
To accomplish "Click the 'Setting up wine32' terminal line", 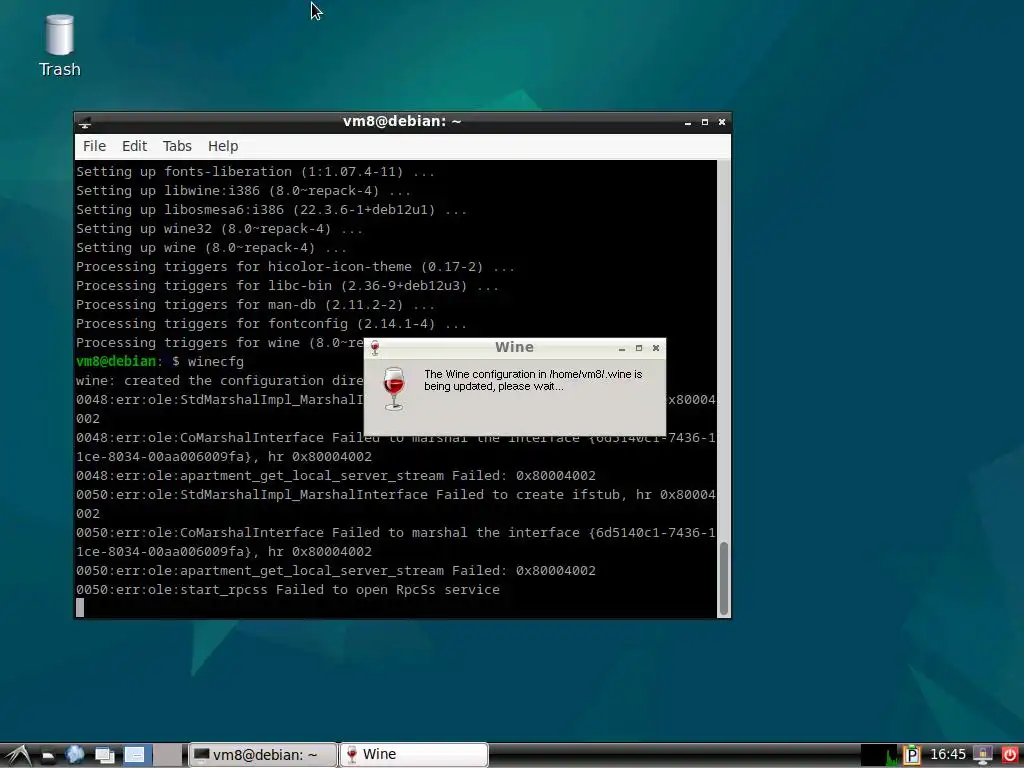I will pyautogui.click(x=219, y=229).
